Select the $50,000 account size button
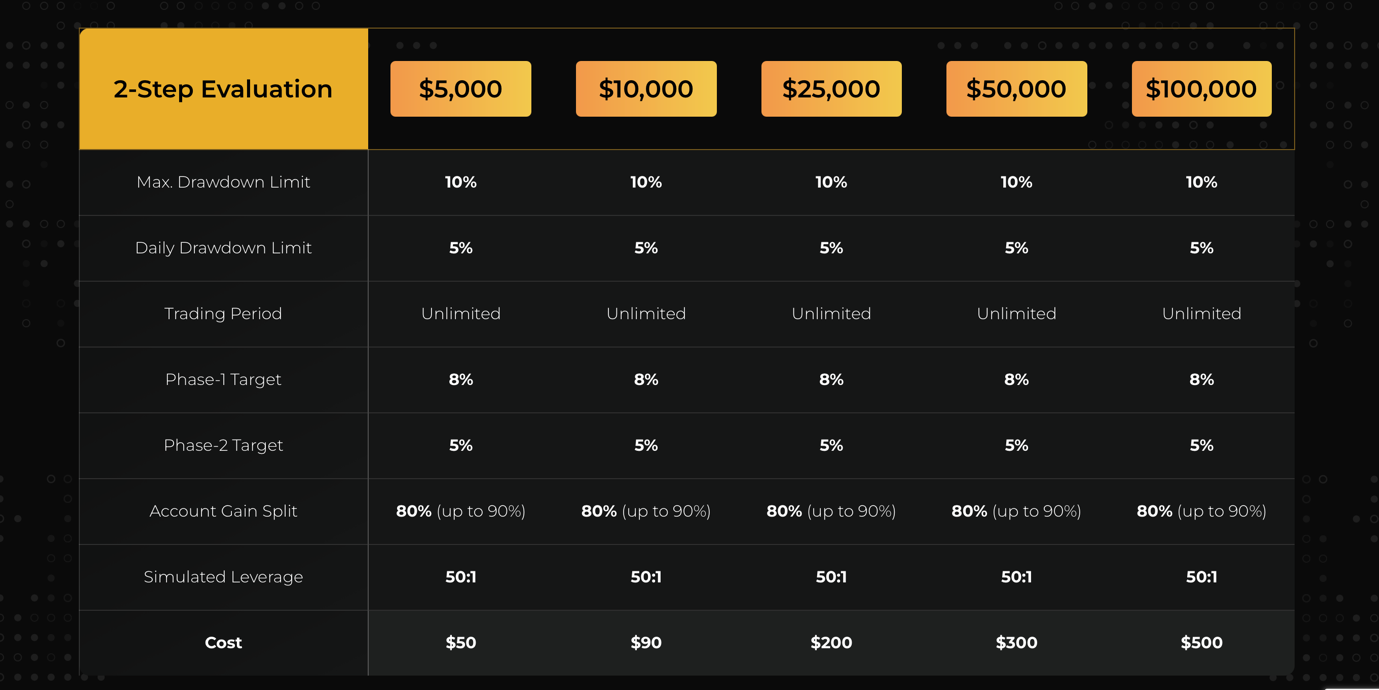The width and height of the screenshot is (1379, 690). pos(1016,89)
